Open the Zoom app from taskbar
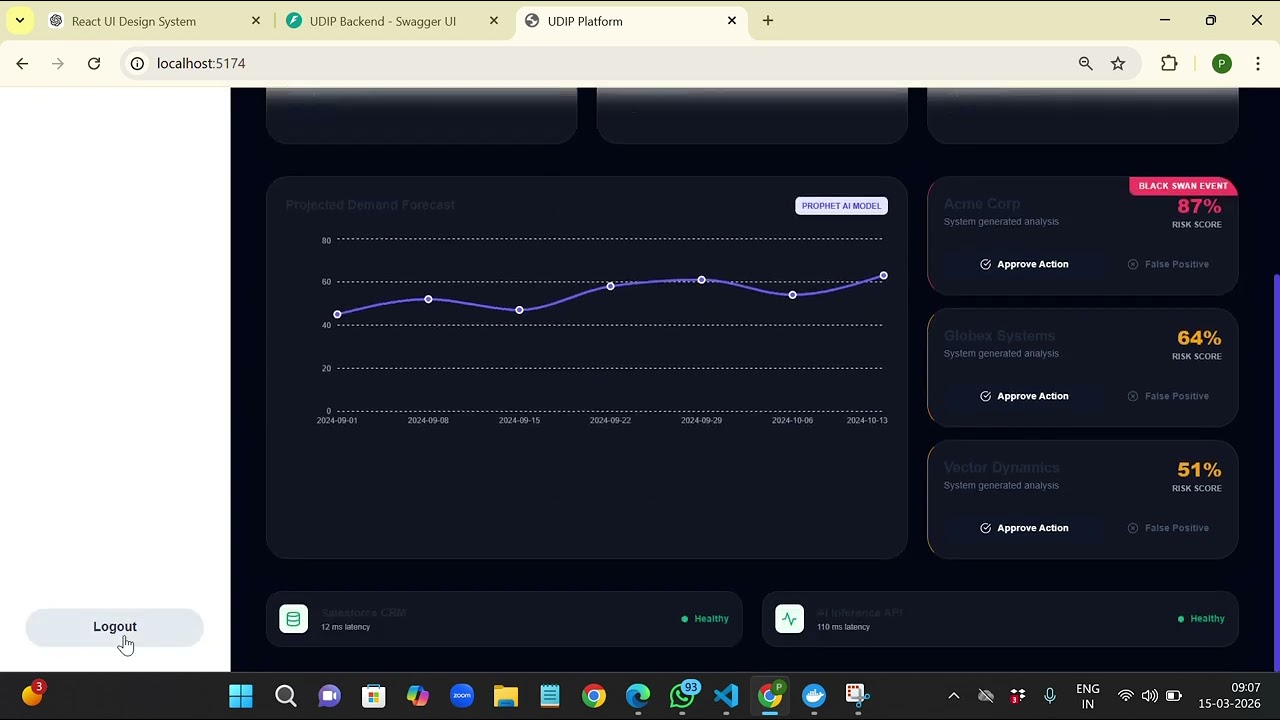 coord(461,696)
